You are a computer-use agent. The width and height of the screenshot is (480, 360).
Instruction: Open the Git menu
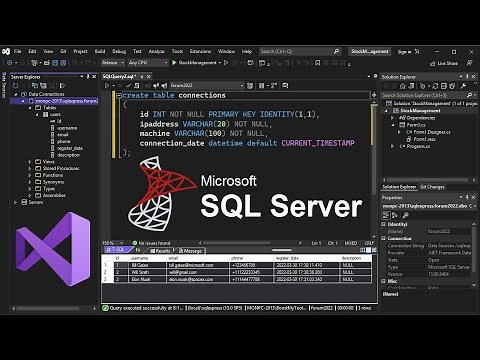pos(63,51)
